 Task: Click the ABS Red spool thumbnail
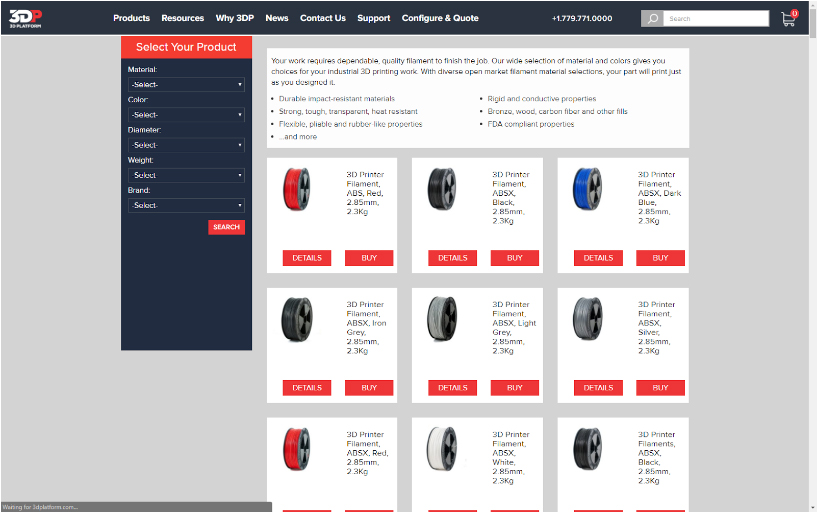point(297,189)
